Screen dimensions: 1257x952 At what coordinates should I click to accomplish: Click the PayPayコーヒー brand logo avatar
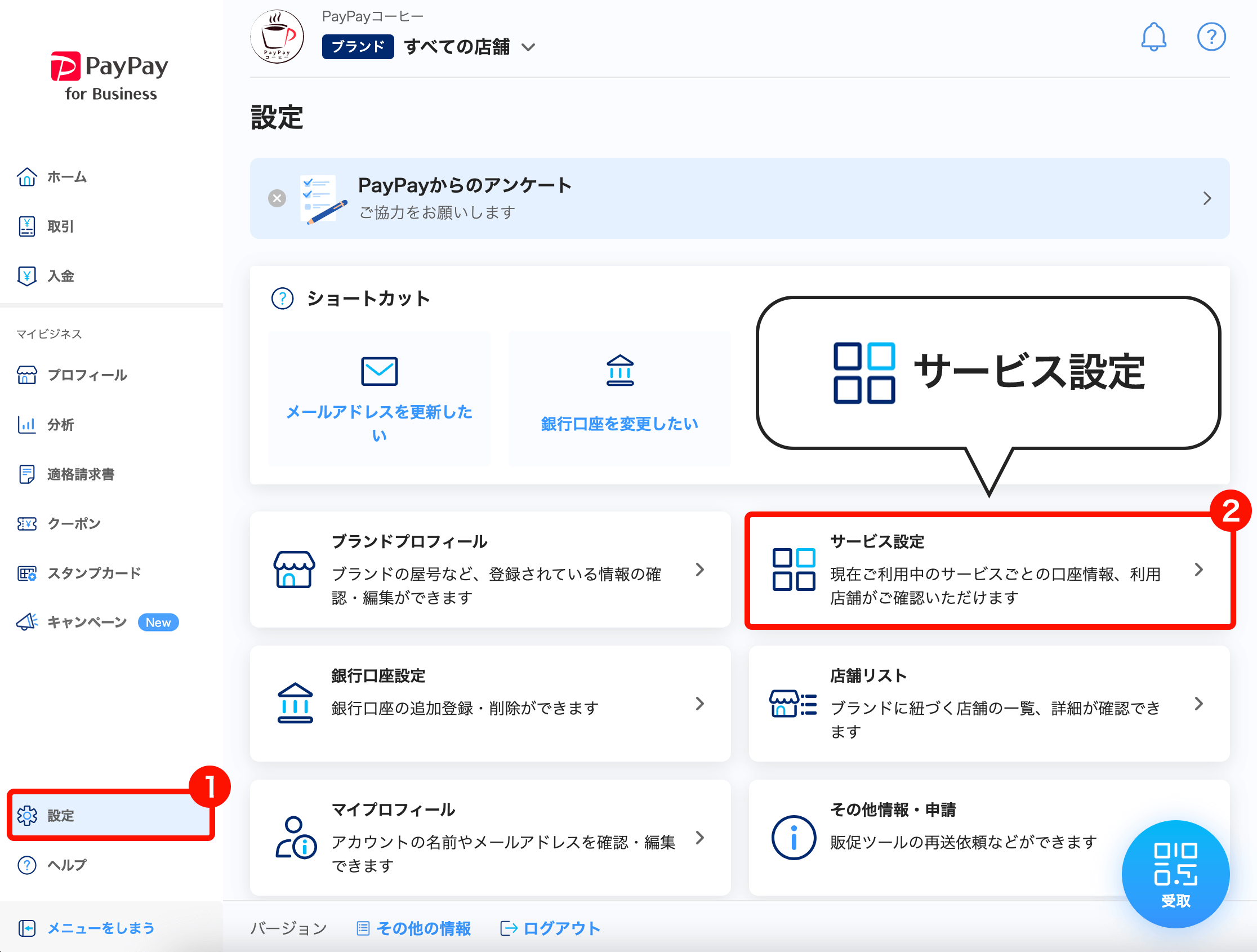[277, 37]
